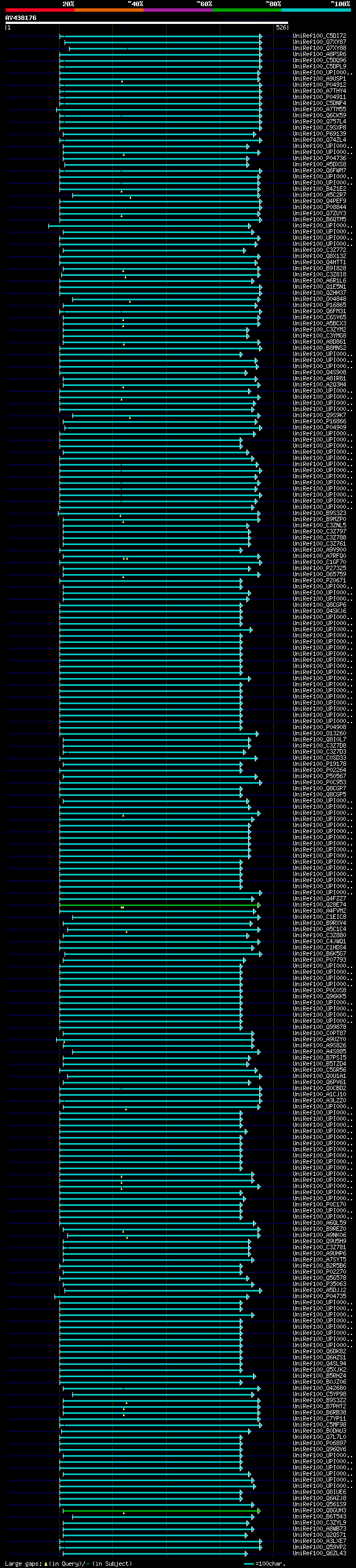Select label UniRef100_Q7ZUY3

click(x=319, y=214)
